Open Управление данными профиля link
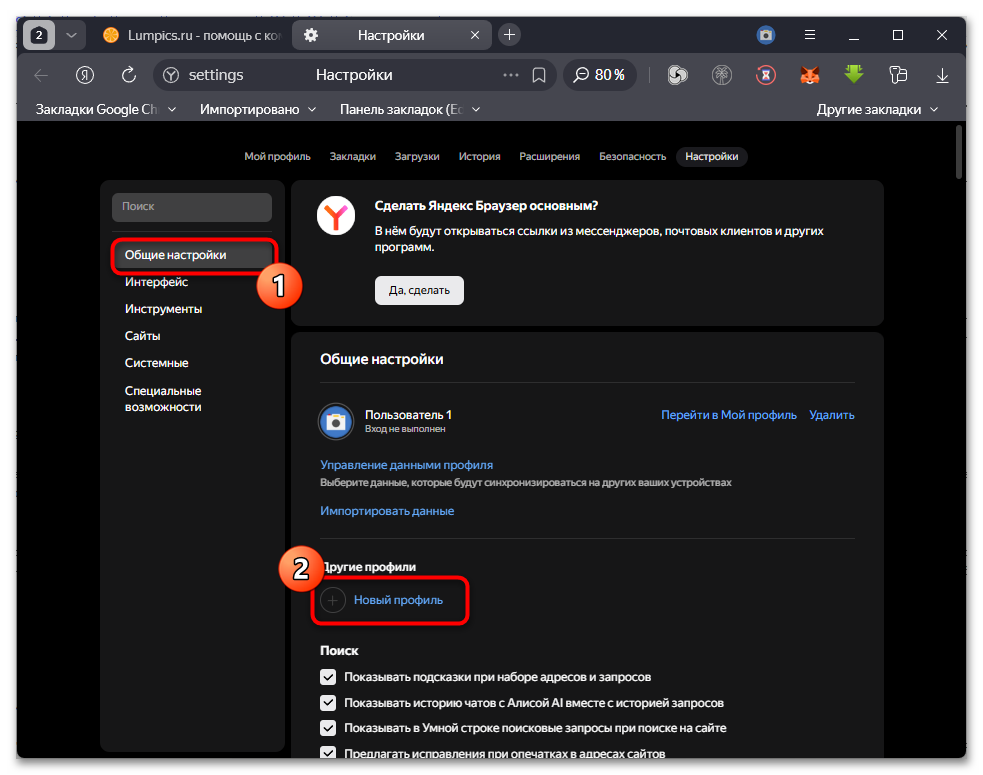The width and height of the screenshot is (983, 775). (406, 465)
